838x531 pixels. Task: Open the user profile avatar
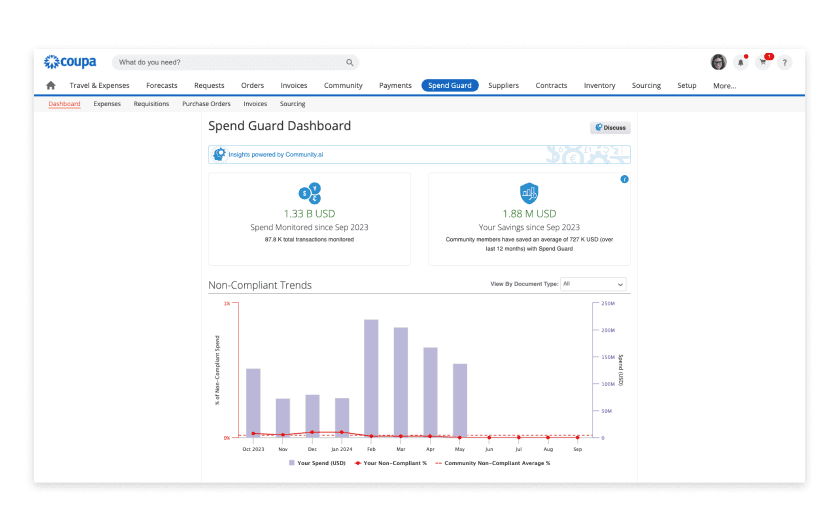(x=718, y=62)
